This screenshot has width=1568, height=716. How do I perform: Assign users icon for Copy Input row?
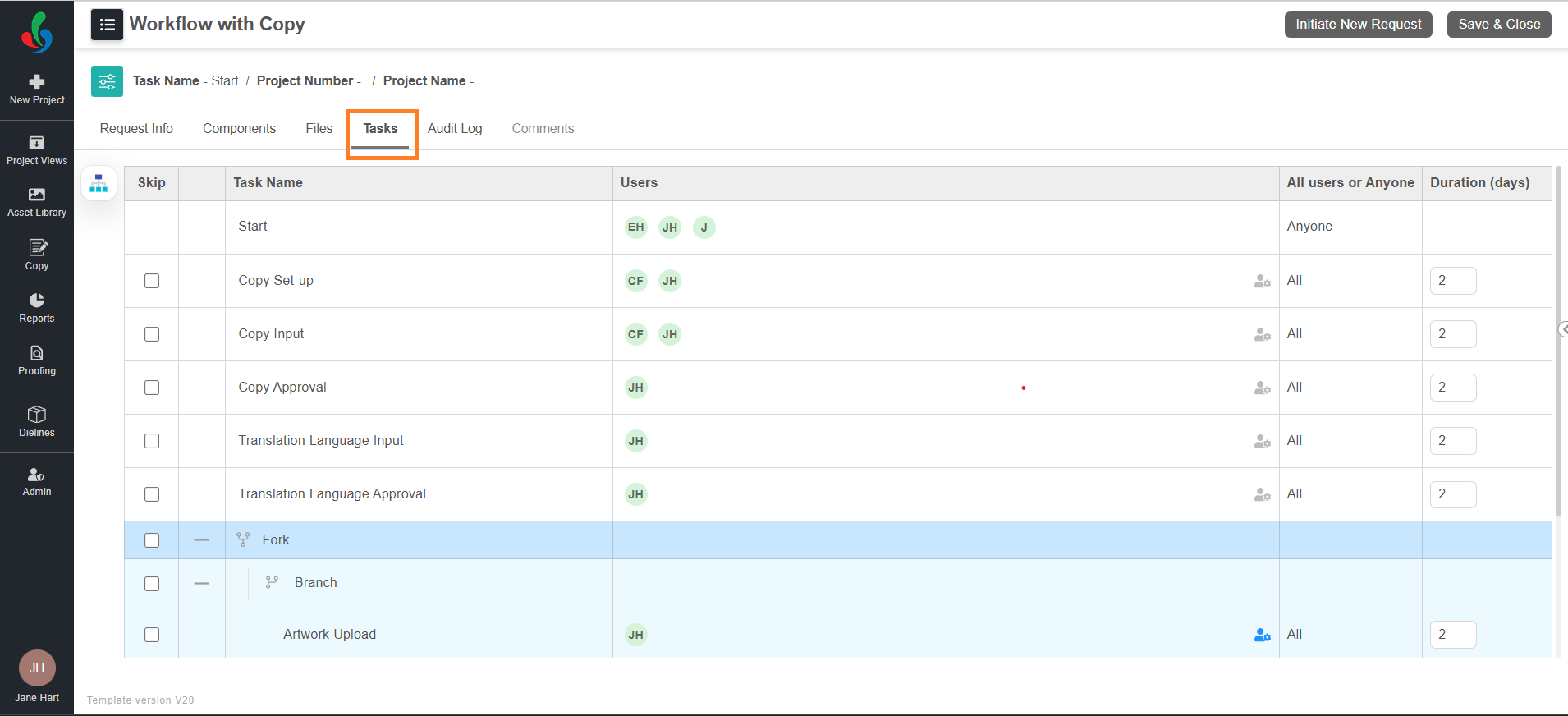click(1263, 334)
